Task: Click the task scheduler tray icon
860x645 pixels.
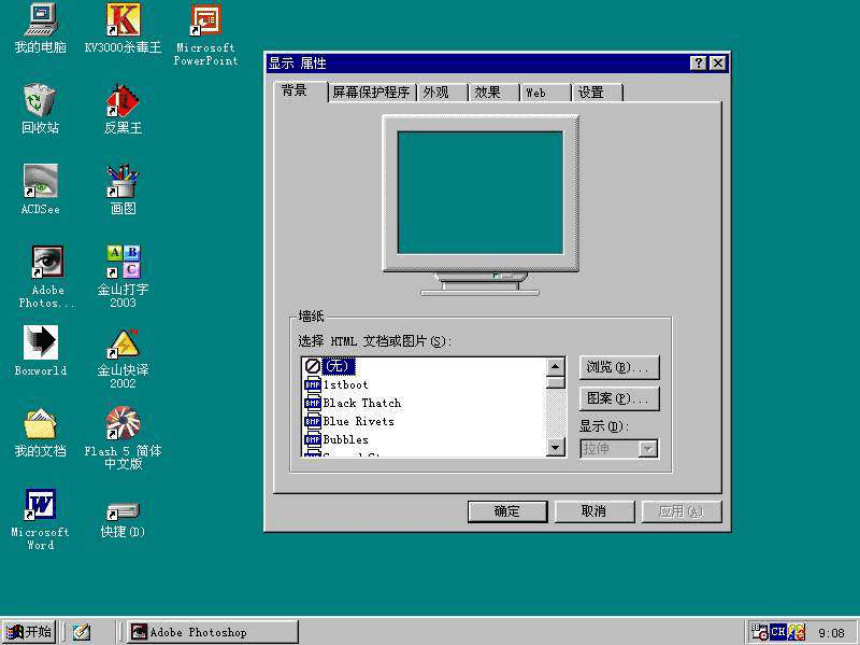Action: 759,632
